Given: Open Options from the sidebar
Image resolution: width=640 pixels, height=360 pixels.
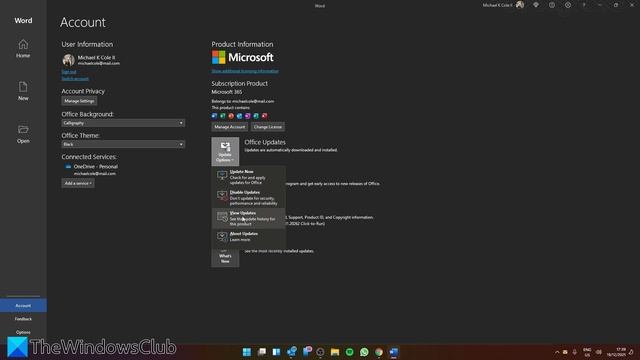Looking at the screenshot, I should coord(23,332).
